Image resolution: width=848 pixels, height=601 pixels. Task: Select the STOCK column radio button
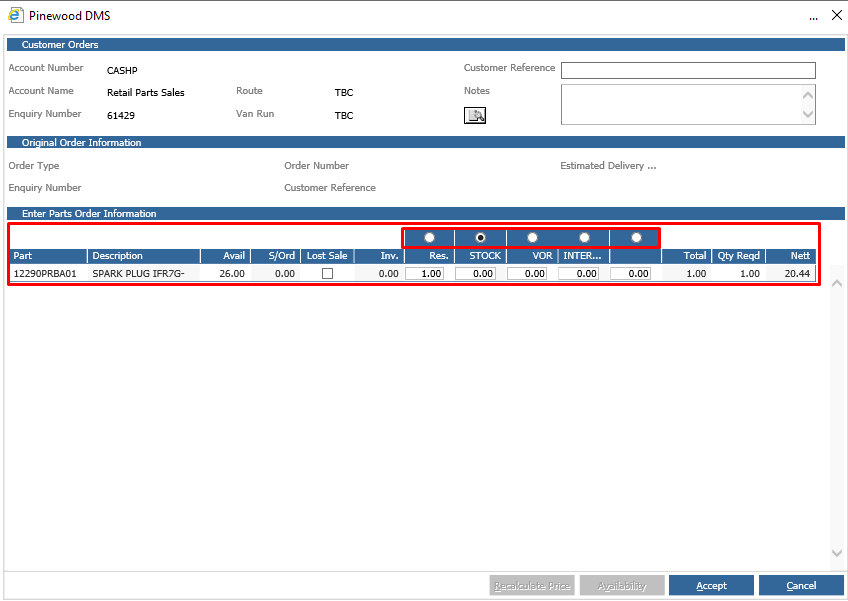[x=480, y=237]
